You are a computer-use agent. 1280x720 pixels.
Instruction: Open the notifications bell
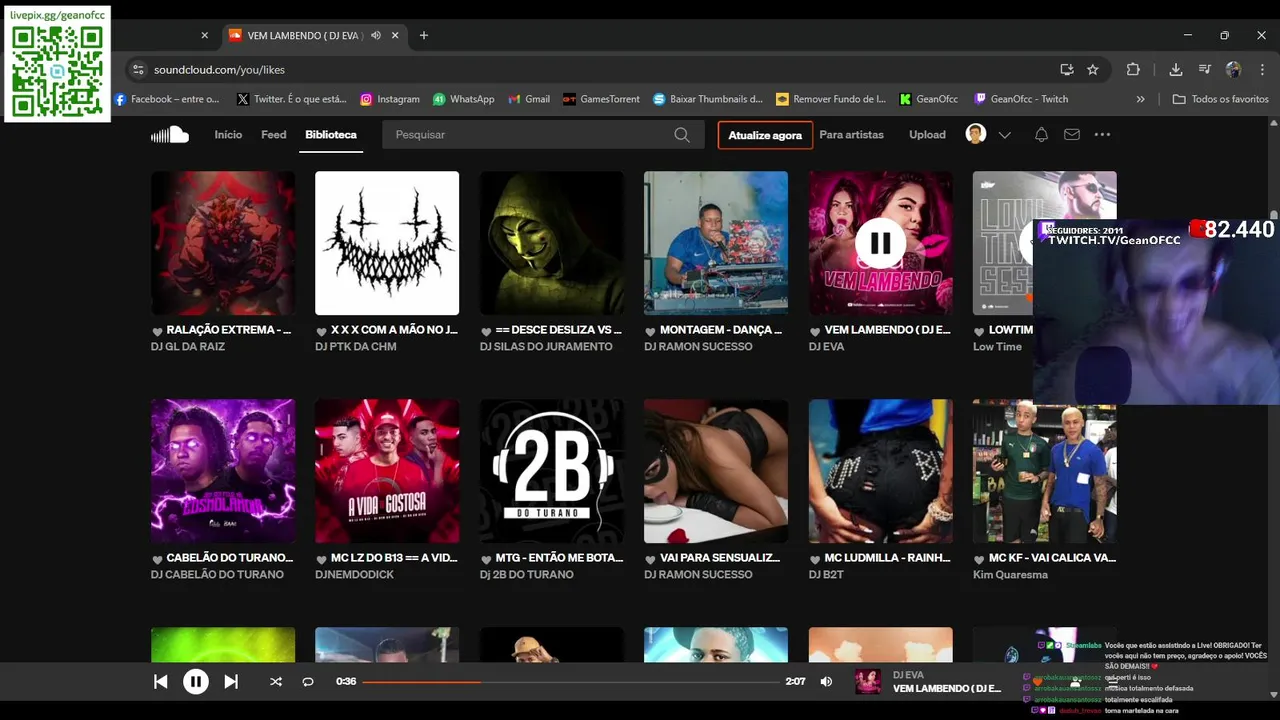click(x=1041, y=135)
